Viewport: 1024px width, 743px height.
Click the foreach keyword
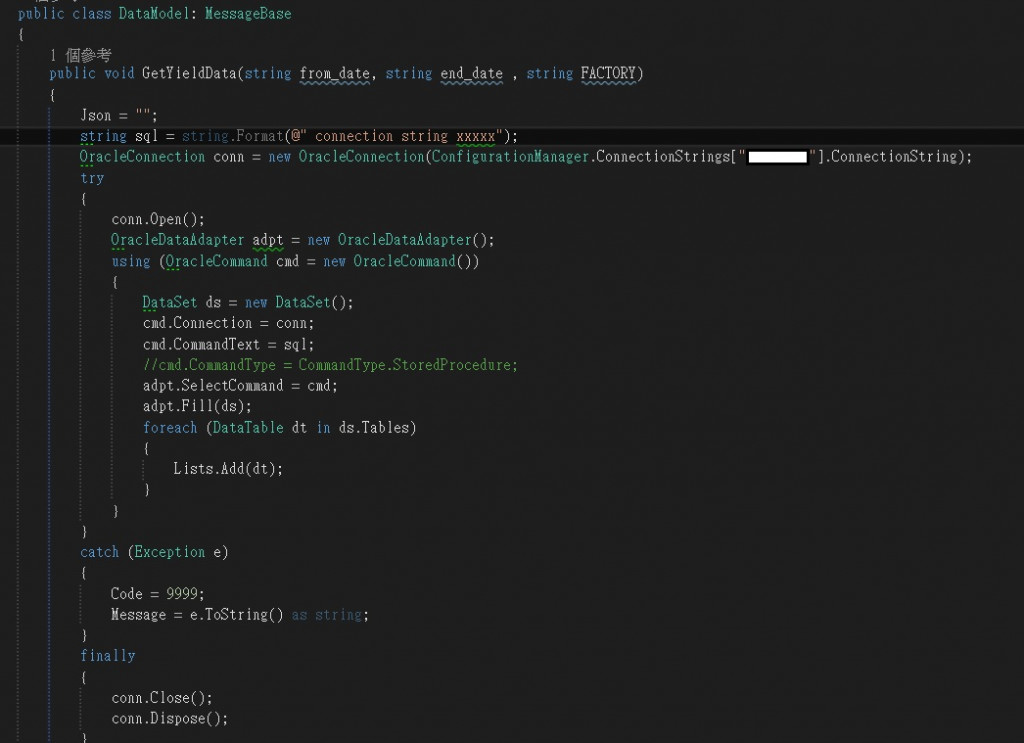click(170, 428)
